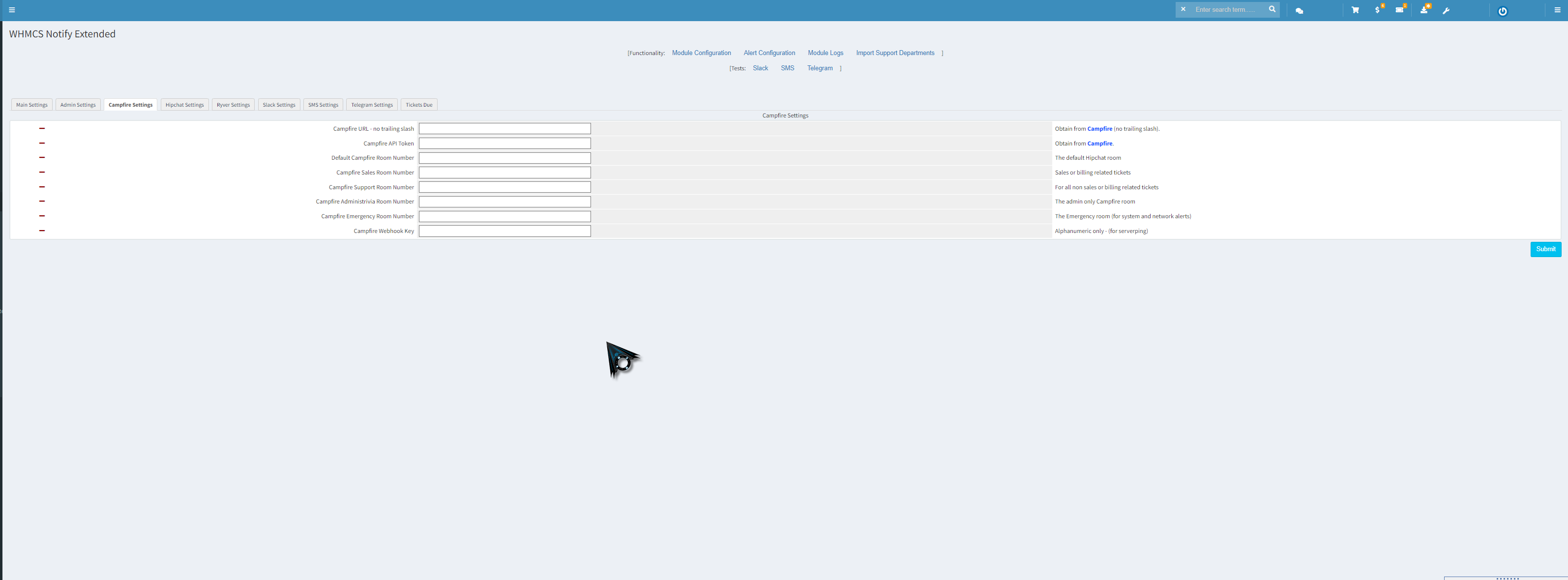The width and height of the screenshot is (1568, 580).
Task: Click red minus icon beside Campfire API Token
Action: (x=42, y=143)
